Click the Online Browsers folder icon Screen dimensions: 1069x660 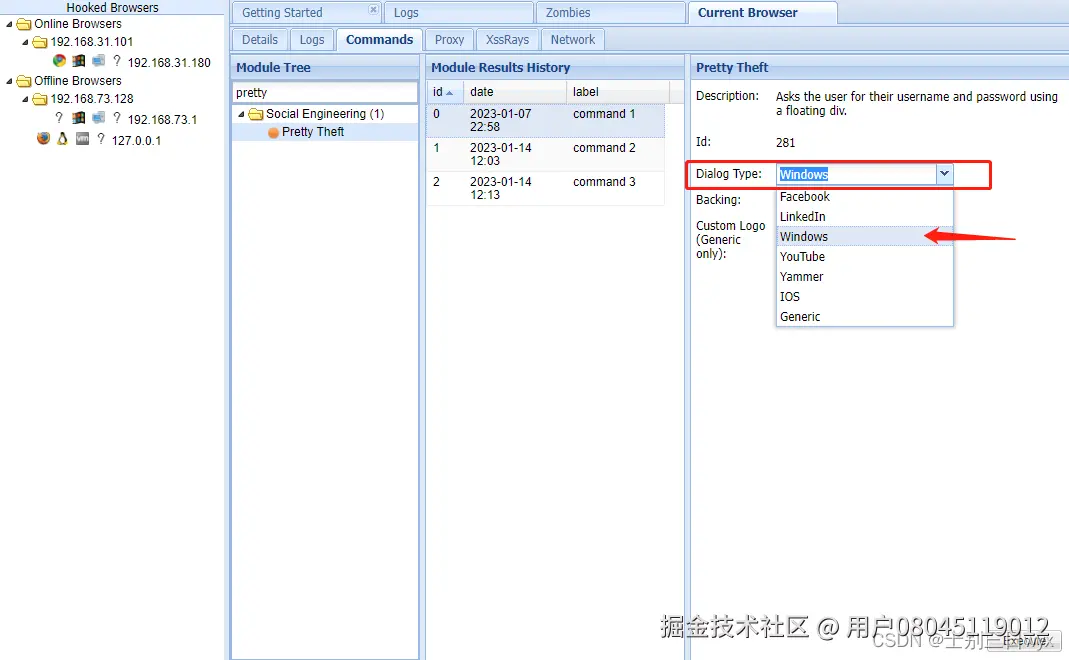tap(24, 24)
